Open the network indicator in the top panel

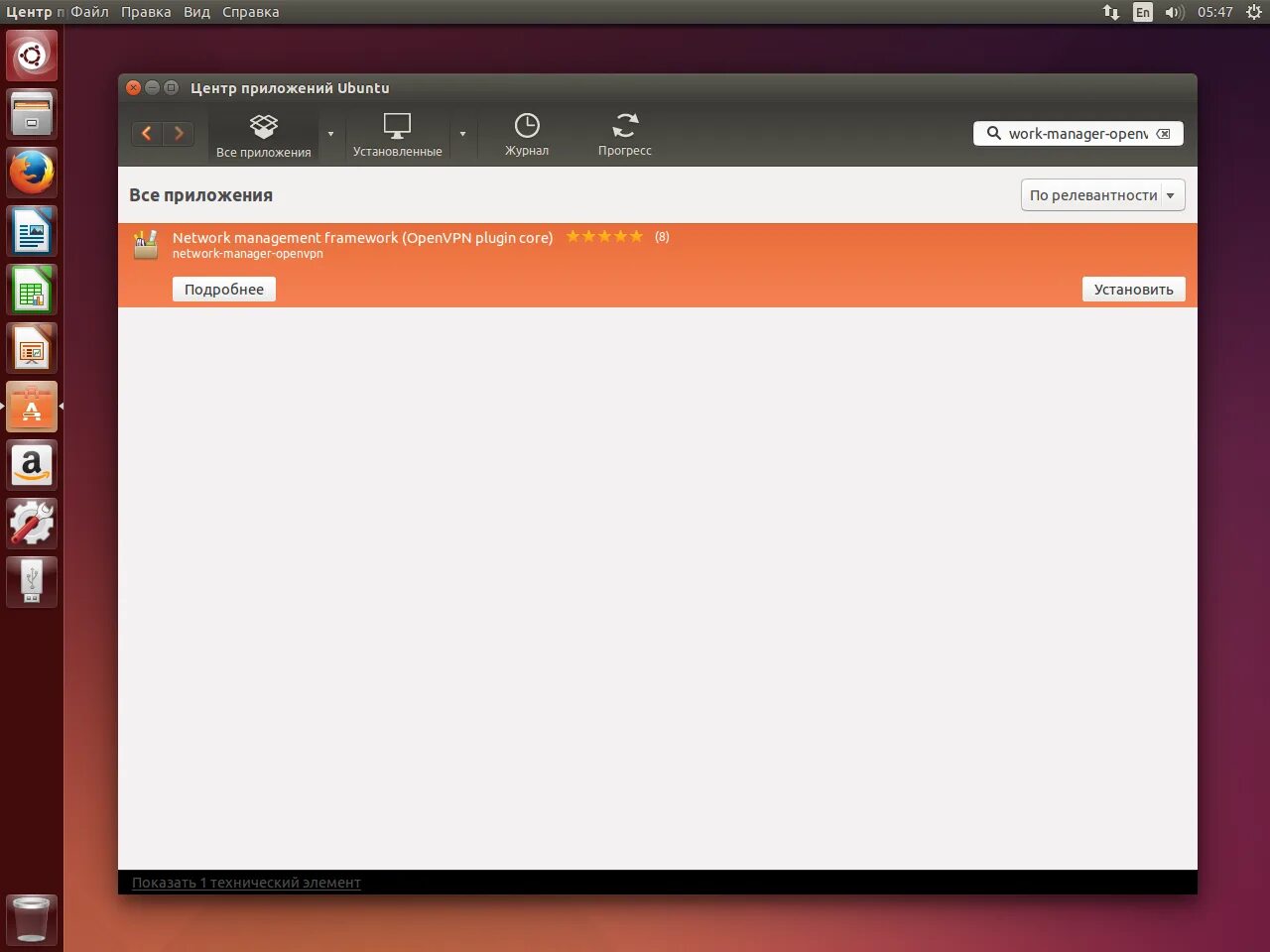click(x=1111, y=12)
